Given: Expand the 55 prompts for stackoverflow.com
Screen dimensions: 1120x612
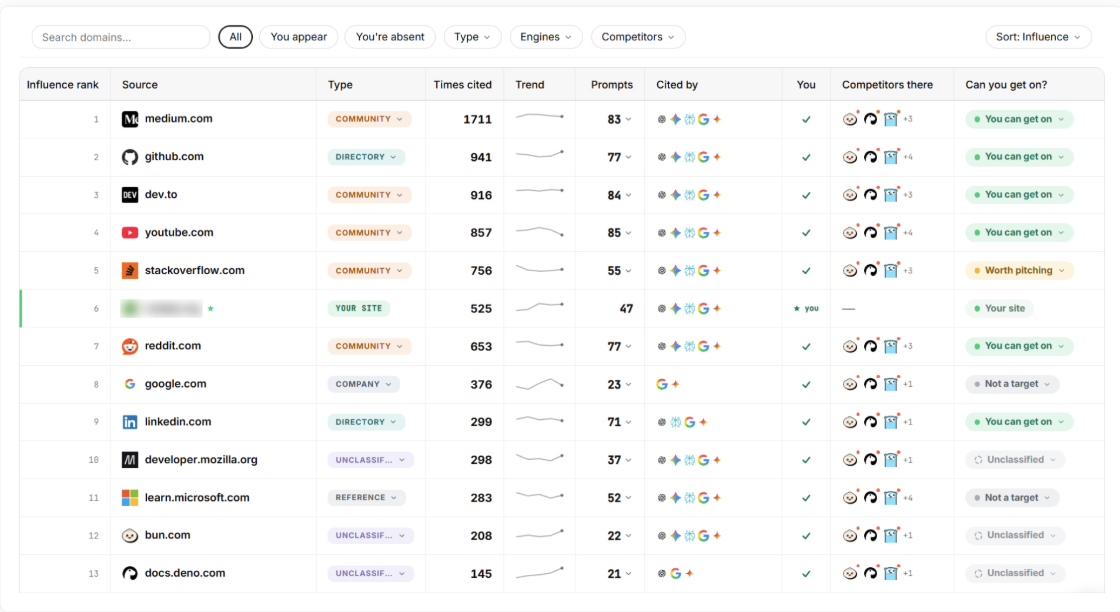Looking at the screenshot, I should pyautogui.click(x=619, y=271).
